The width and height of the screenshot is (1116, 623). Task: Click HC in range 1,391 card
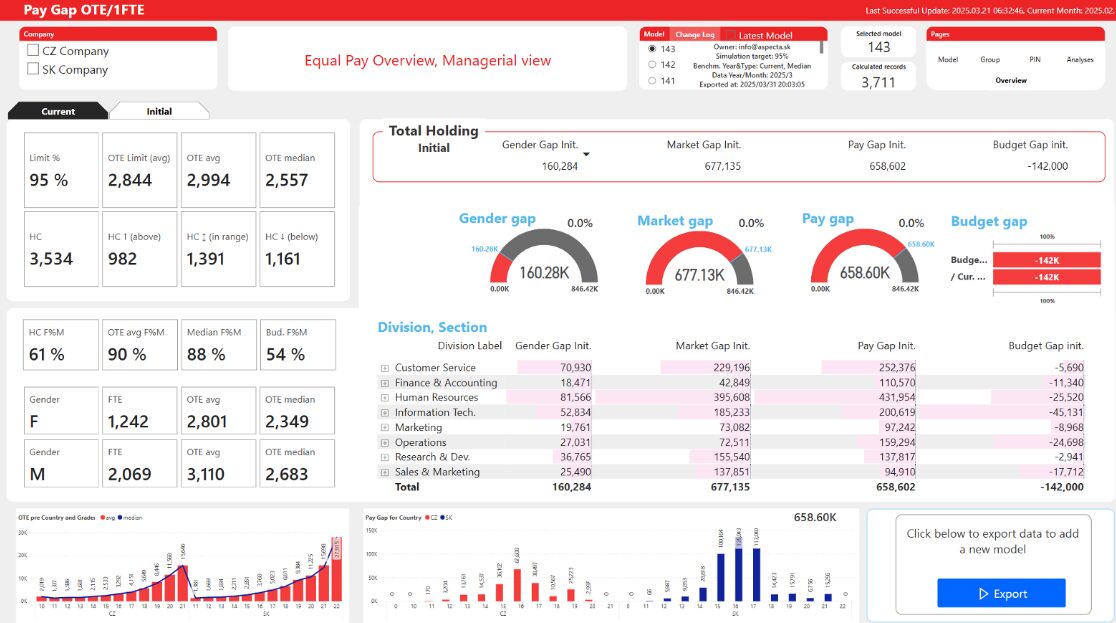(x=219, y=249)
